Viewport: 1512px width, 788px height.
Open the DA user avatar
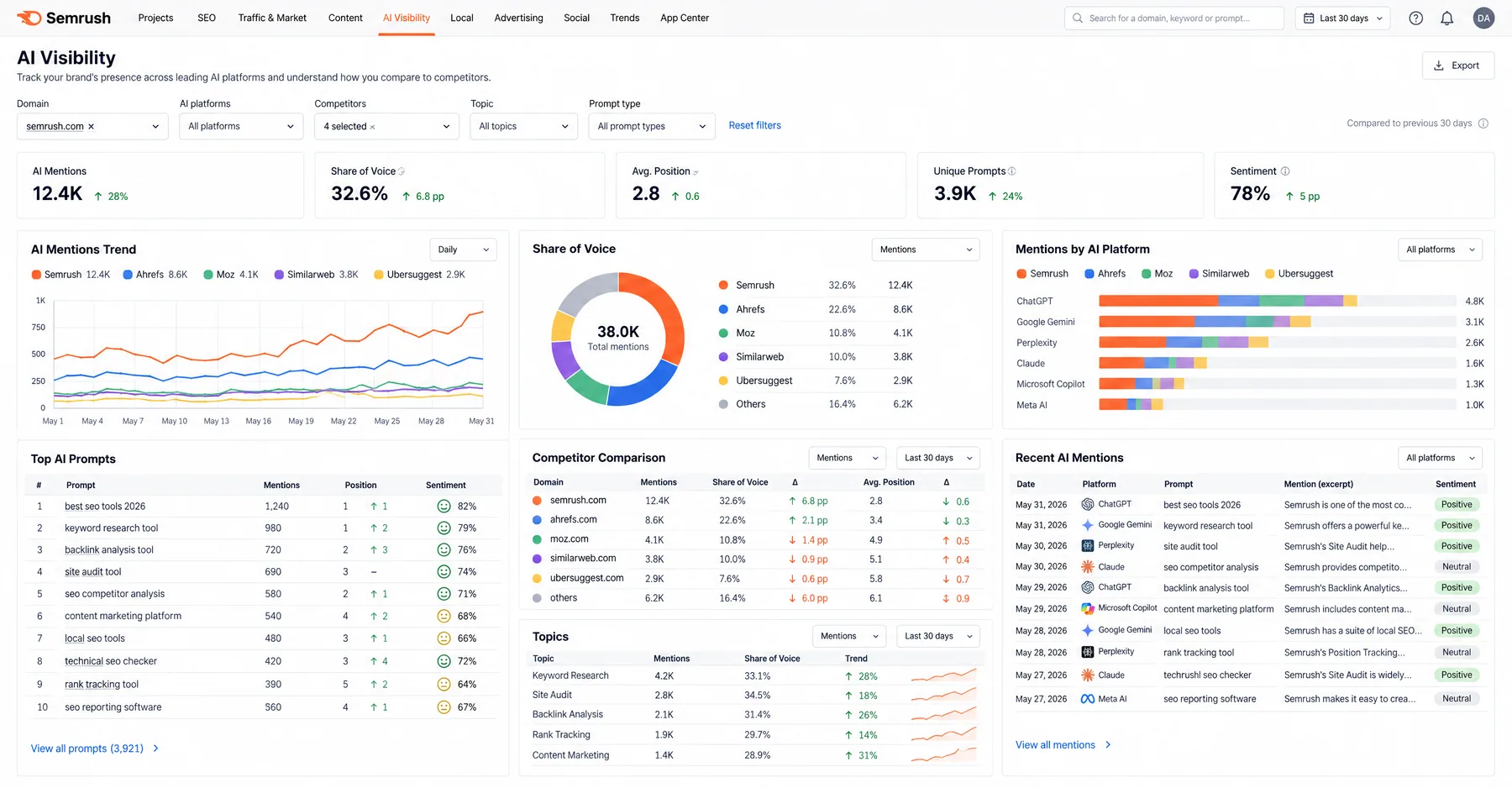point(1484,18)
